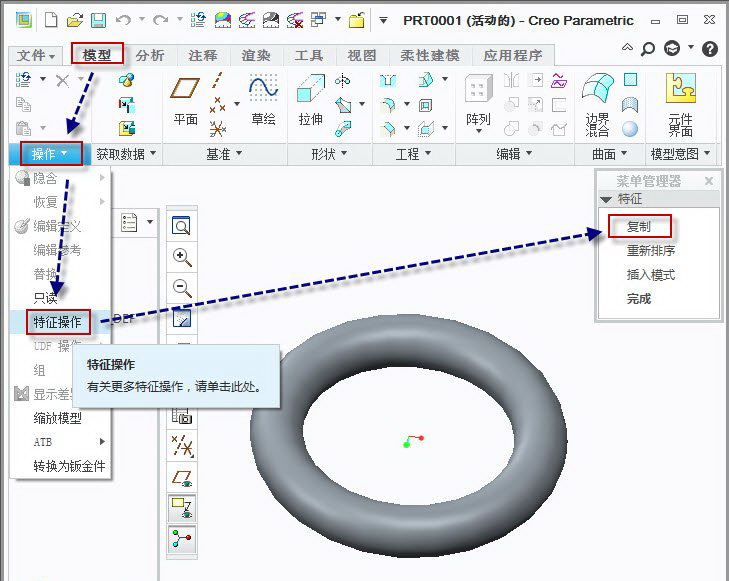Switch to the 分析 (Analysis) tab
729x581 pixels.
point(150,56)
